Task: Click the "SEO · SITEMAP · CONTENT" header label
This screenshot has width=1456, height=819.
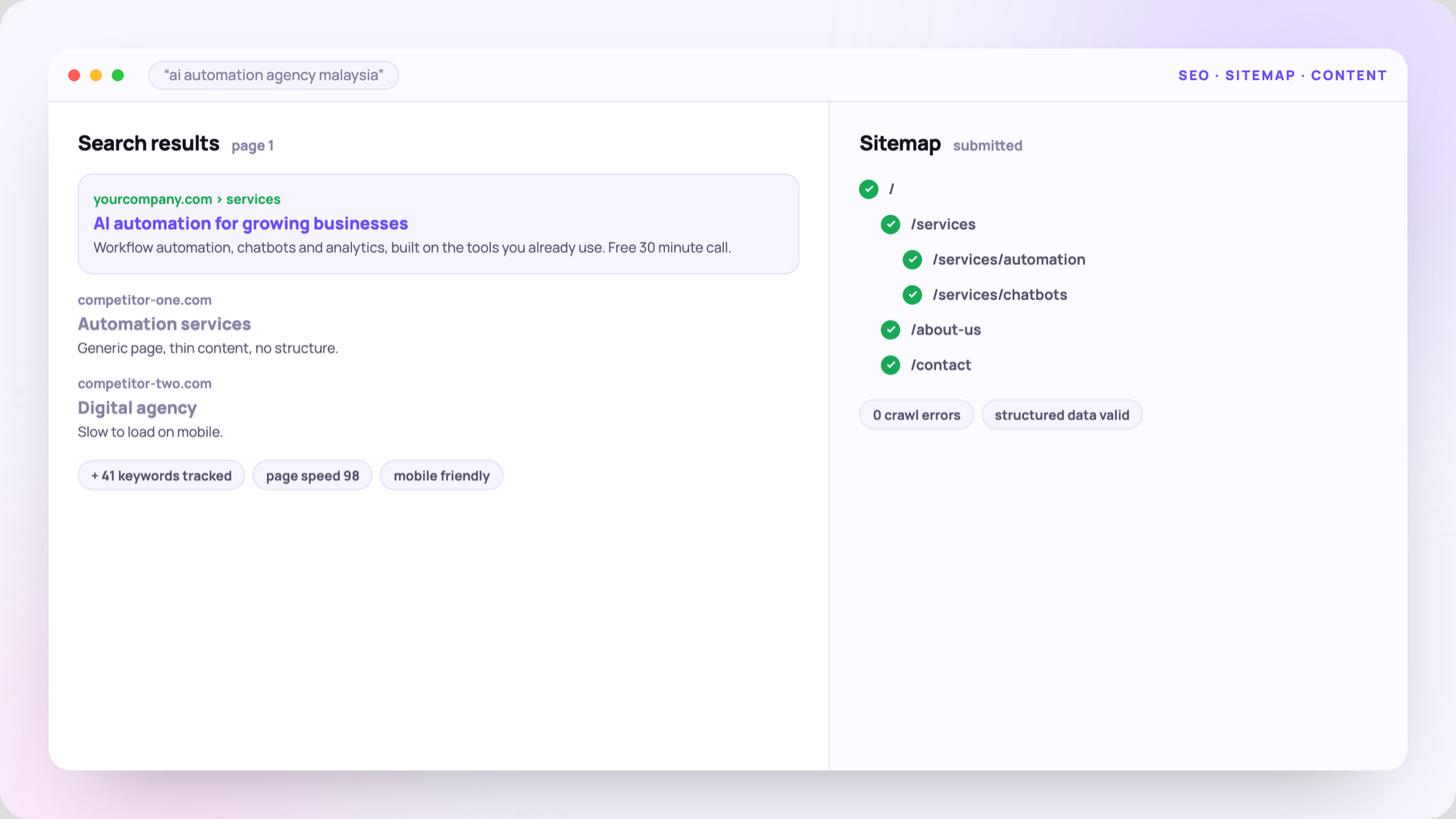Action: (x=1282, y=75)
